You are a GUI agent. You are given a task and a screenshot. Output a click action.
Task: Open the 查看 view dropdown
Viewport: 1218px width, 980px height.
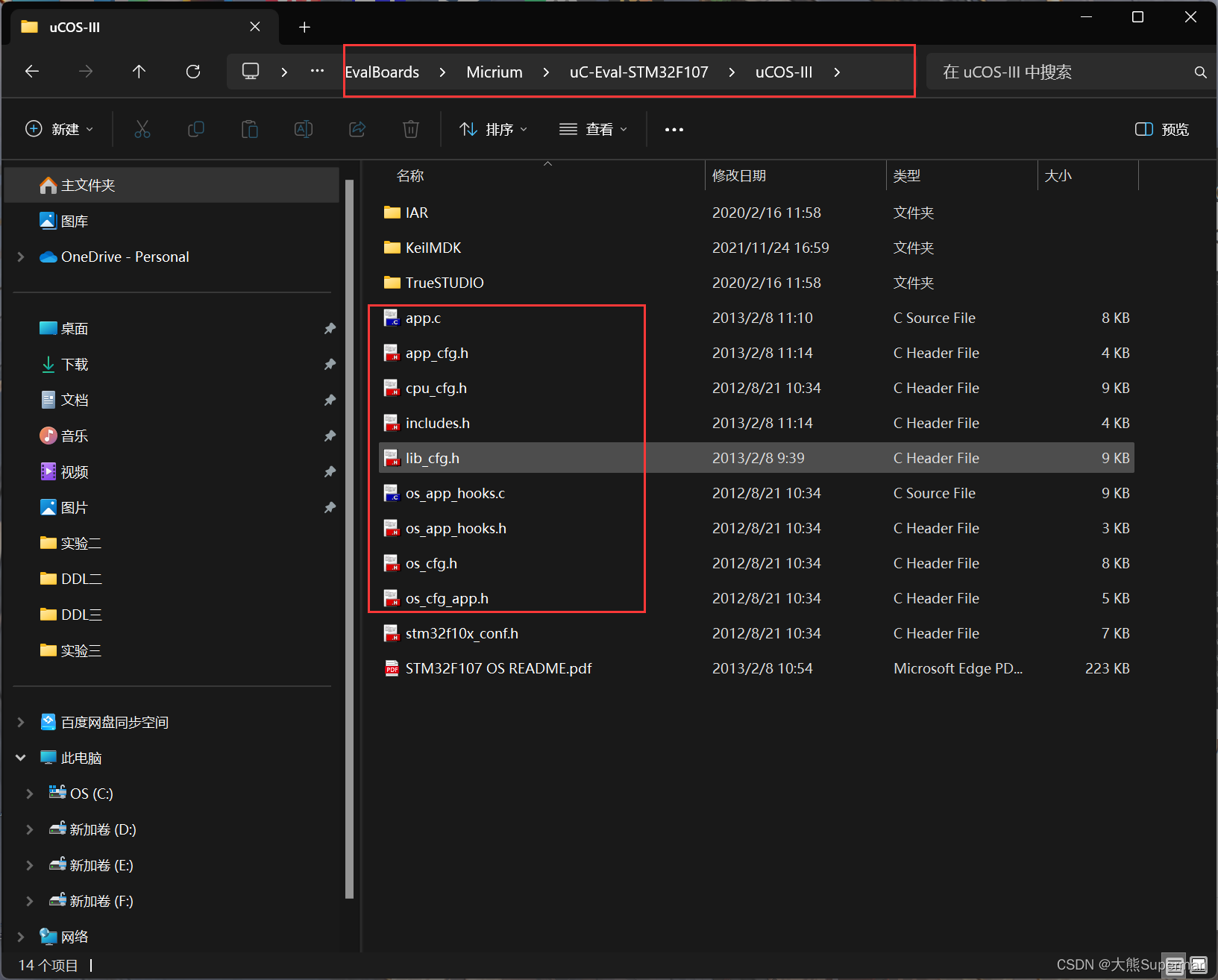pos(594,129)
